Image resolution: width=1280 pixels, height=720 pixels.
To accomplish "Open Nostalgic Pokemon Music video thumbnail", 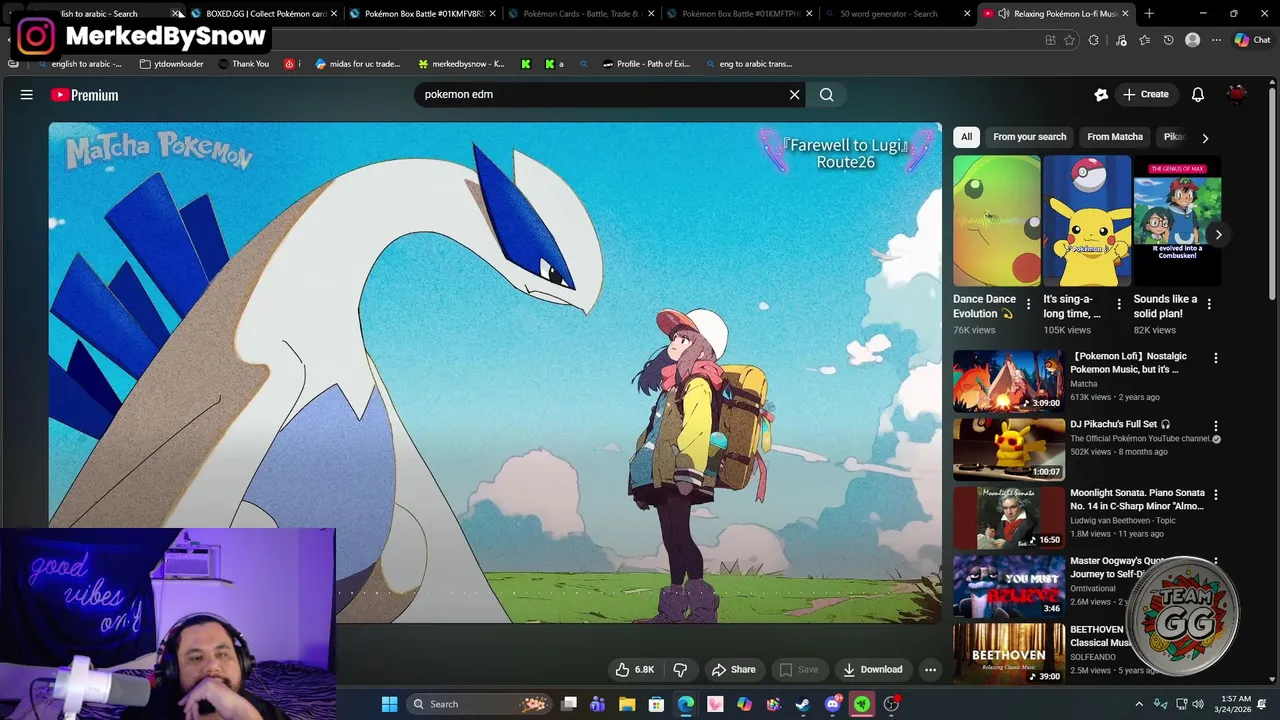I will [1008, 381].
